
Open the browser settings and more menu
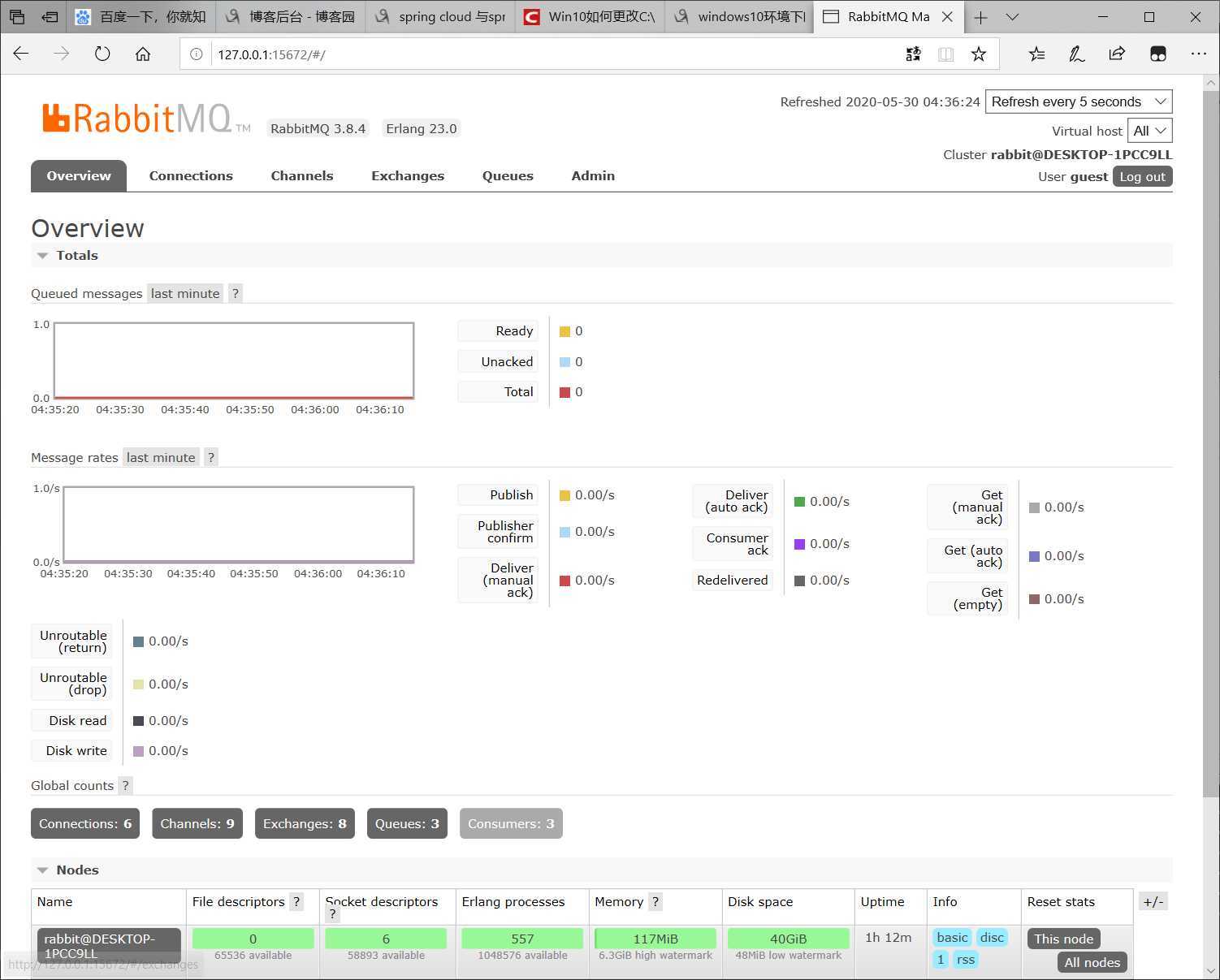click(x=1199, y=54)
